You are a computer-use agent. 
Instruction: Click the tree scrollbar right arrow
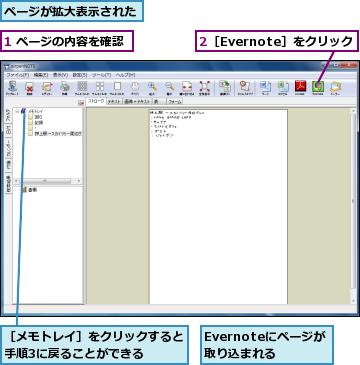pyautogui.click(x=79, y=181)
